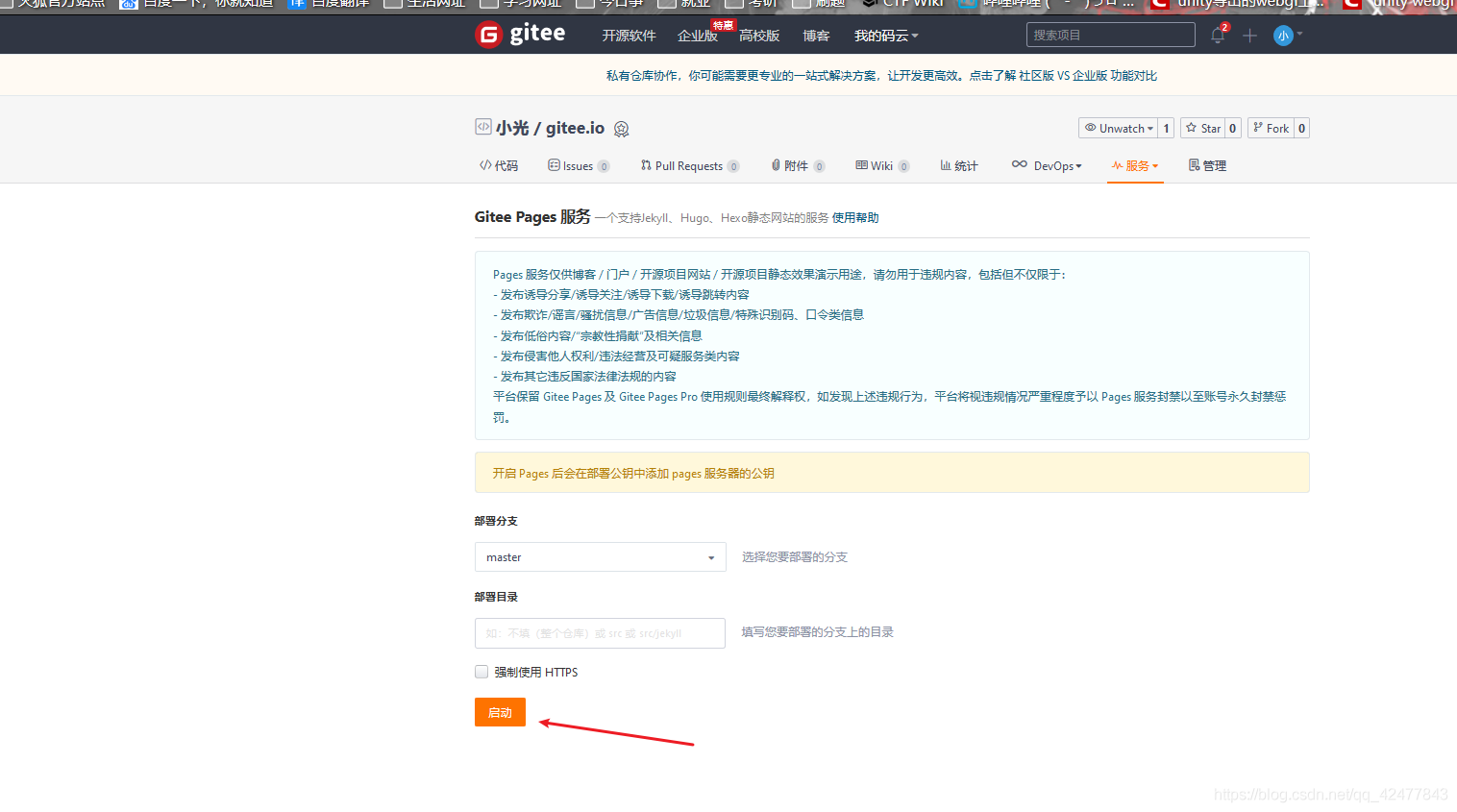Open the notification bell icon
The width and height of the screenshot is (1457, 812).
[1217, 36]
